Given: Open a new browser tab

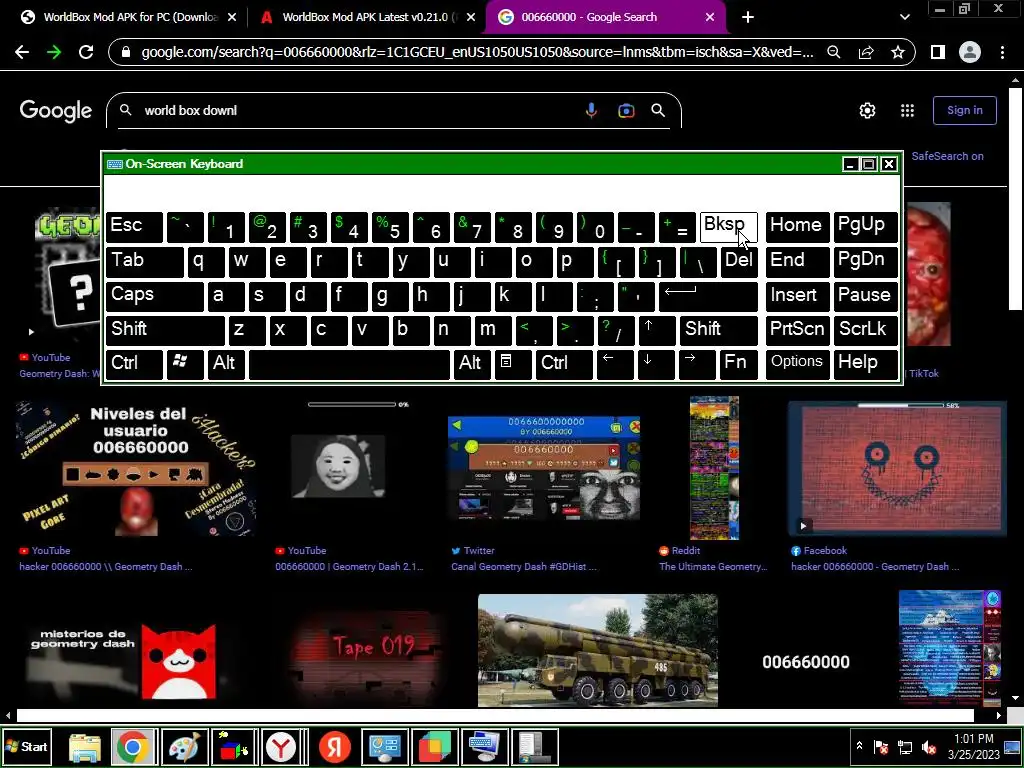Looking at the screenshot, I should [748, 17].
